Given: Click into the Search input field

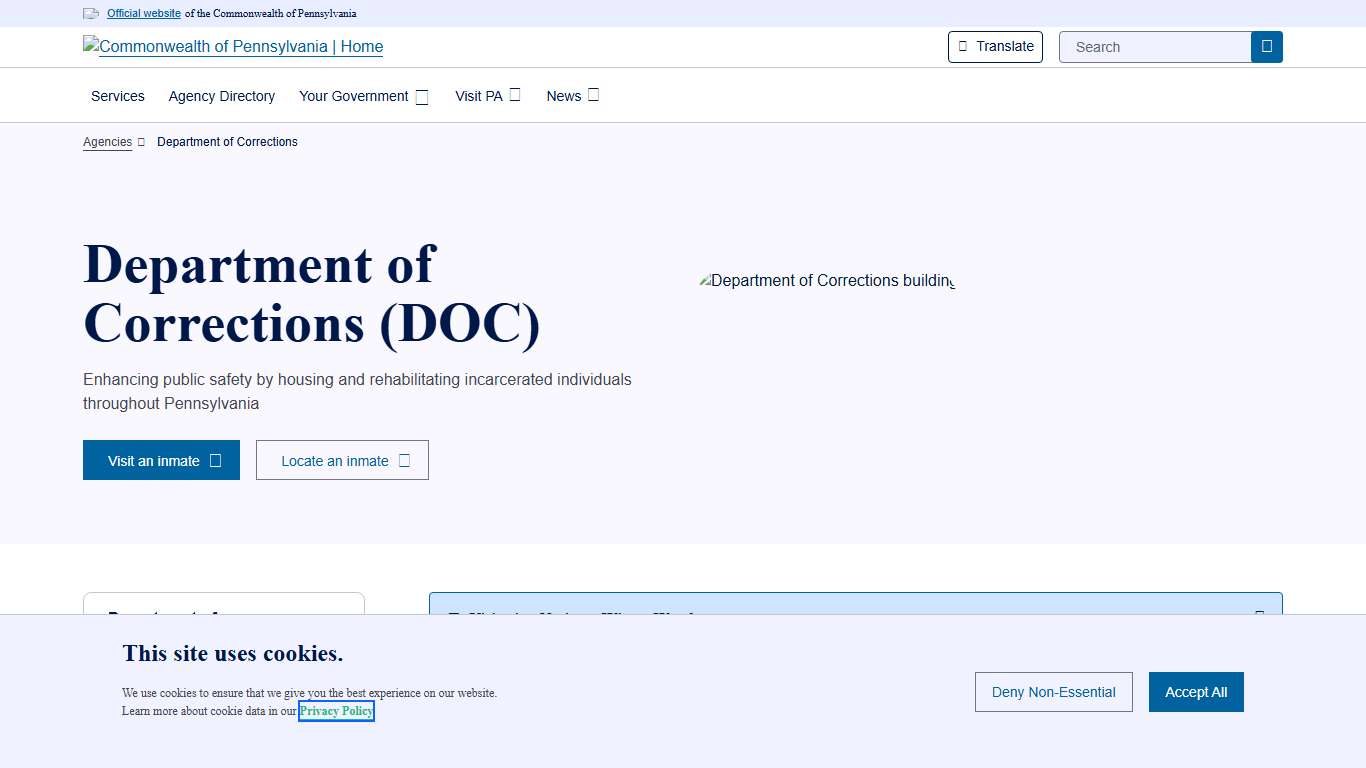Looking at the screenshot, I should [1155, 47].
